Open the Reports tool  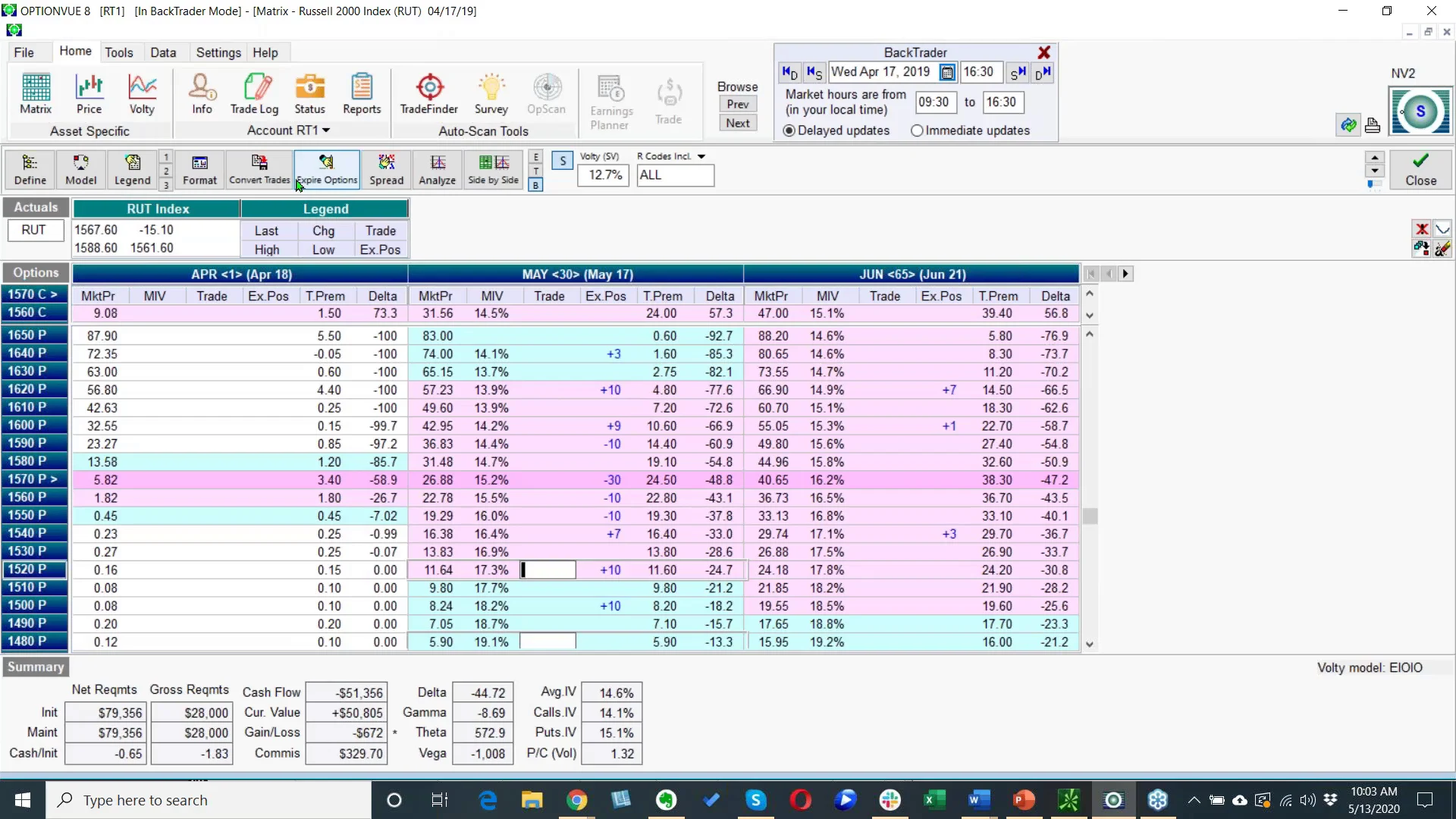362,94
